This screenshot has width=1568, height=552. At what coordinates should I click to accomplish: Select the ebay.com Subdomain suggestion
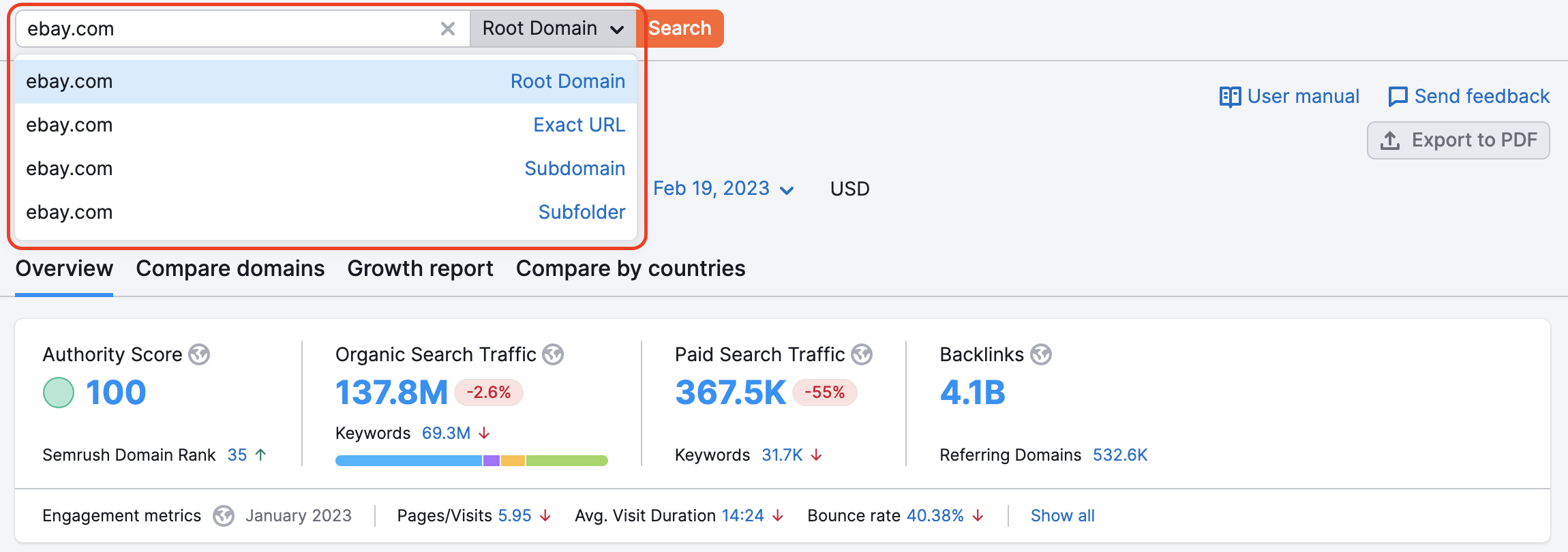coord(326,169)
